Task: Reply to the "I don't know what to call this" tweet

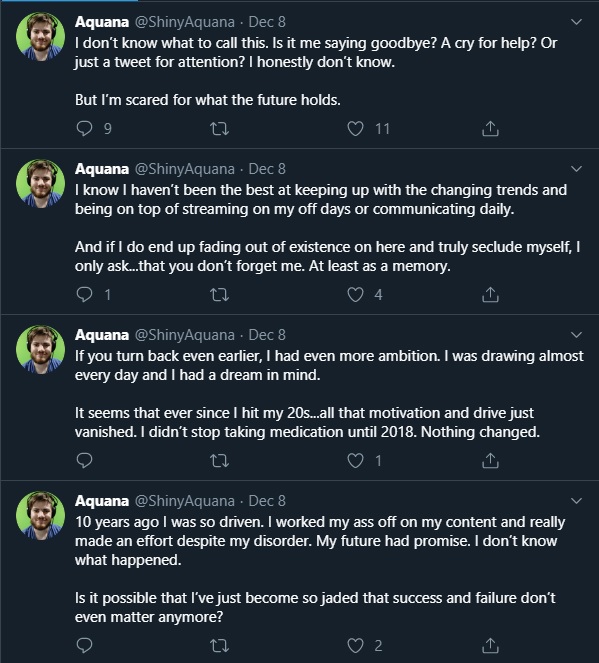Action: point(84,128)
